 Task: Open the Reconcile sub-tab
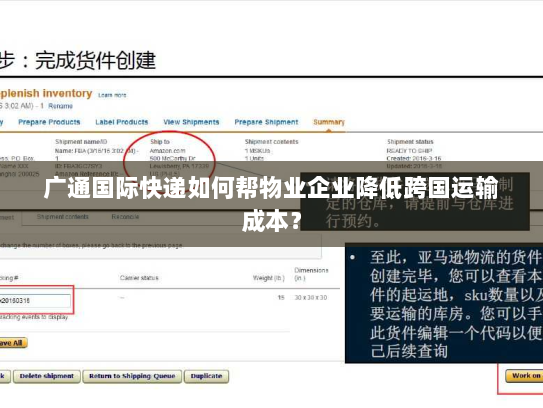tap(125, 217)
